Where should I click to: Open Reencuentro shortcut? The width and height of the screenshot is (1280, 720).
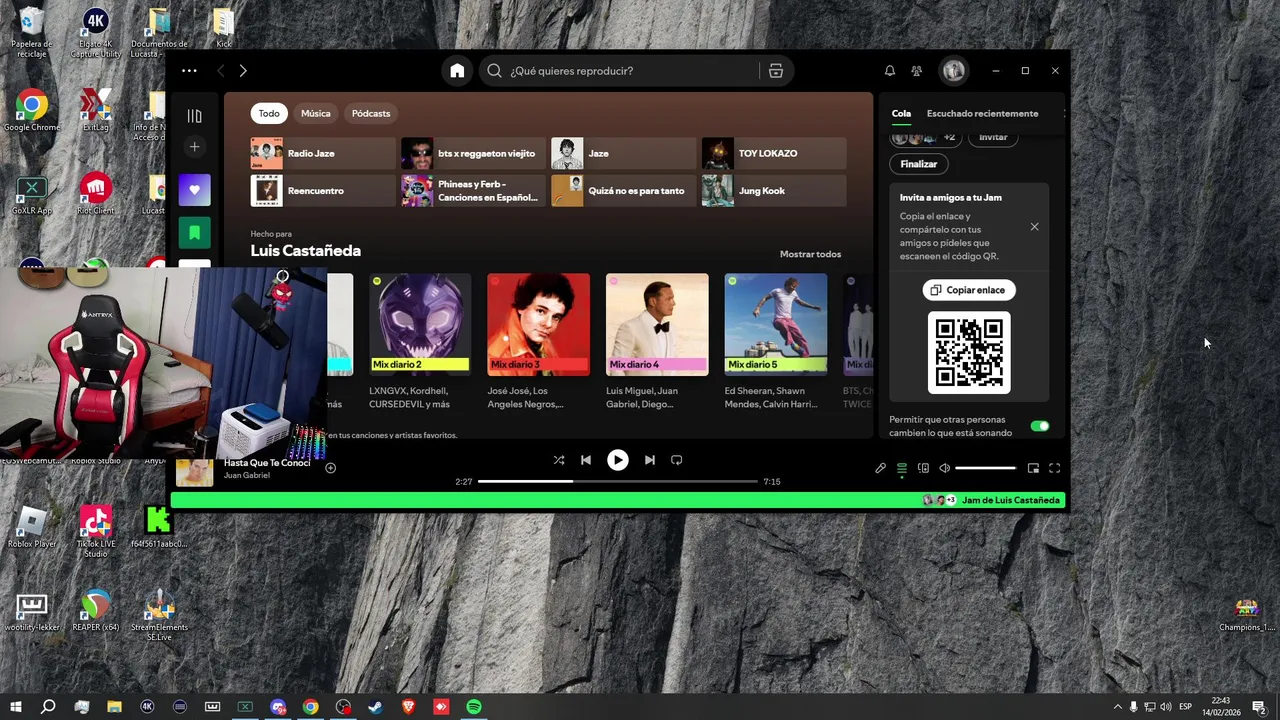point(322,191)
